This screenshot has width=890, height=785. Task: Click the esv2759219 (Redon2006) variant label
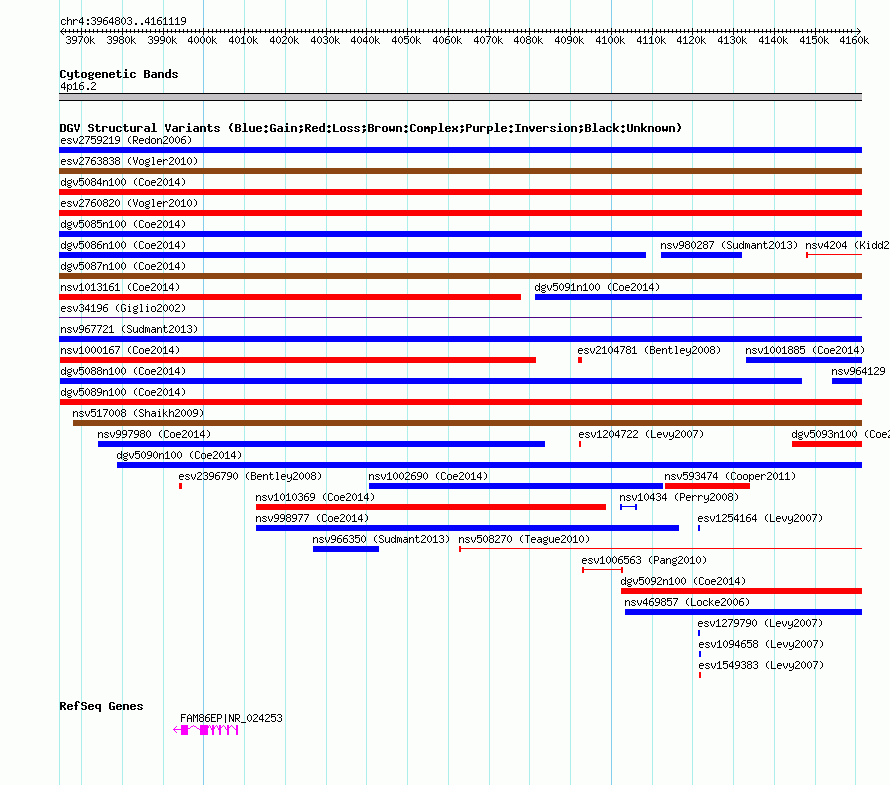point(126,140)
